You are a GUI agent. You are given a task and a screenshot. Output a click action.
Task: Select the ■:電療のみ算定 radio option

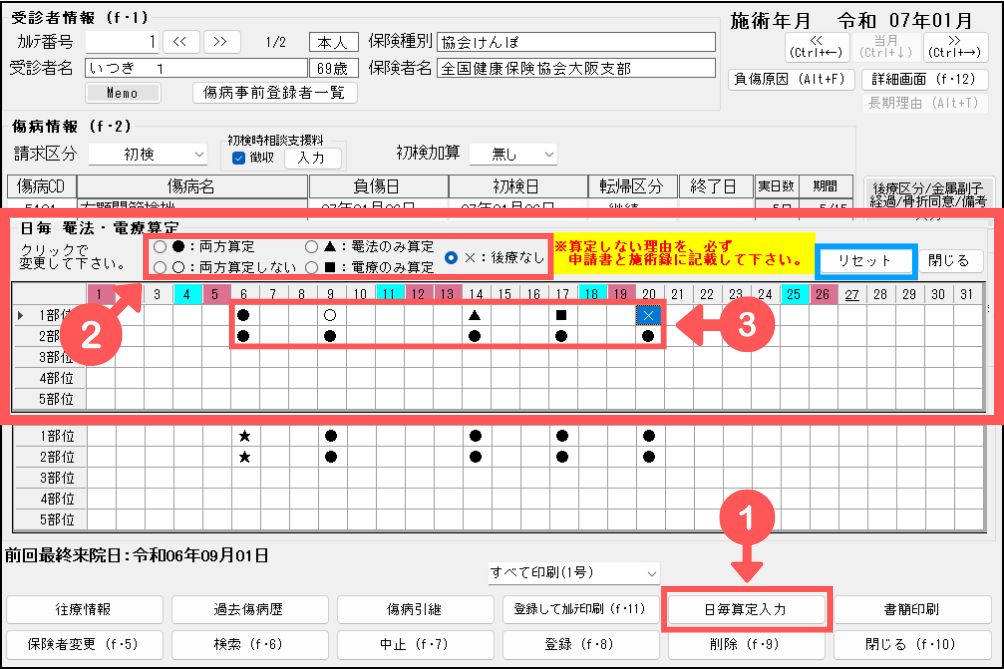312,267
